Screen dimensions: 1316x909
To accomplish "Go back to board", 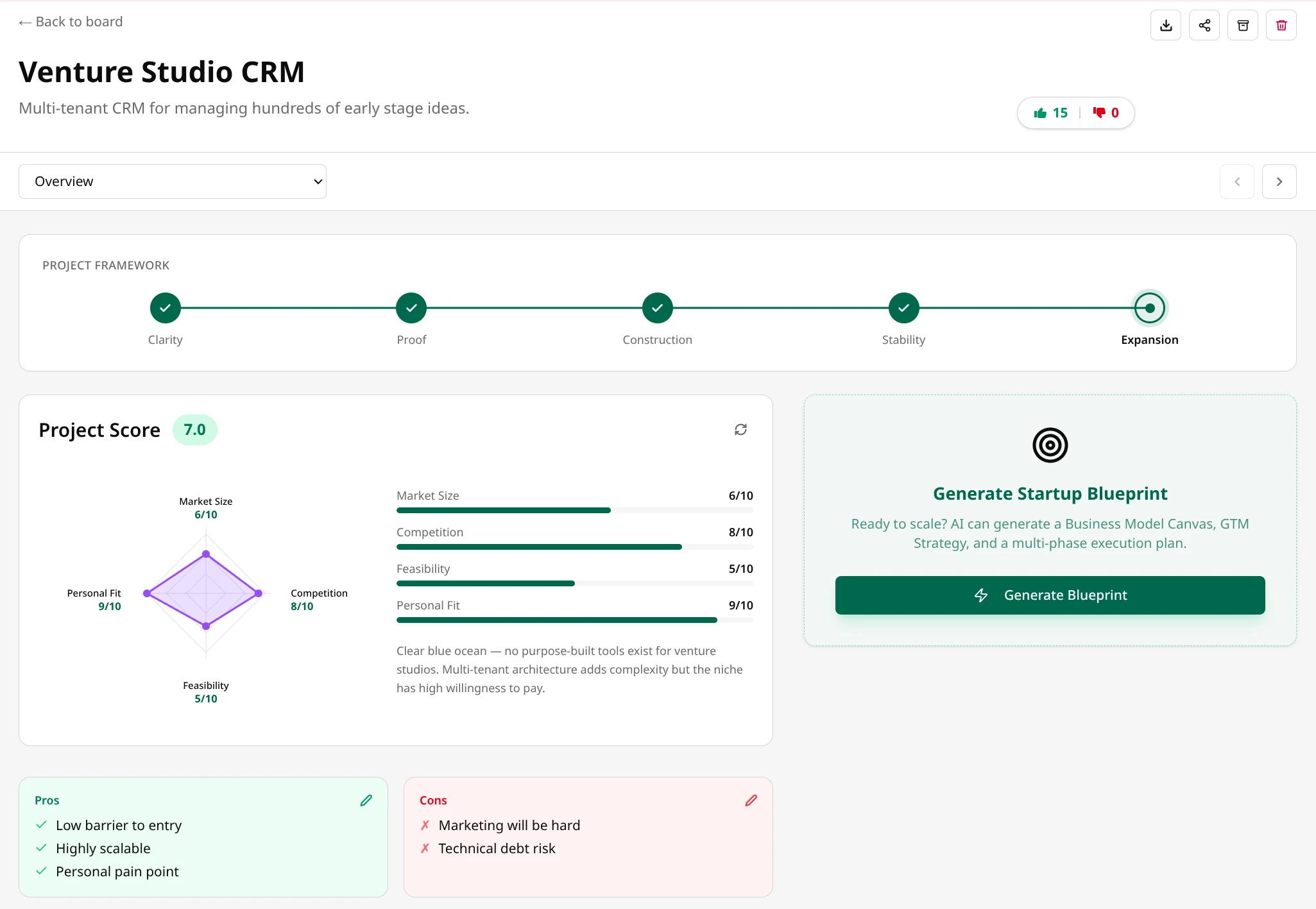I will [x=71, y=21].
